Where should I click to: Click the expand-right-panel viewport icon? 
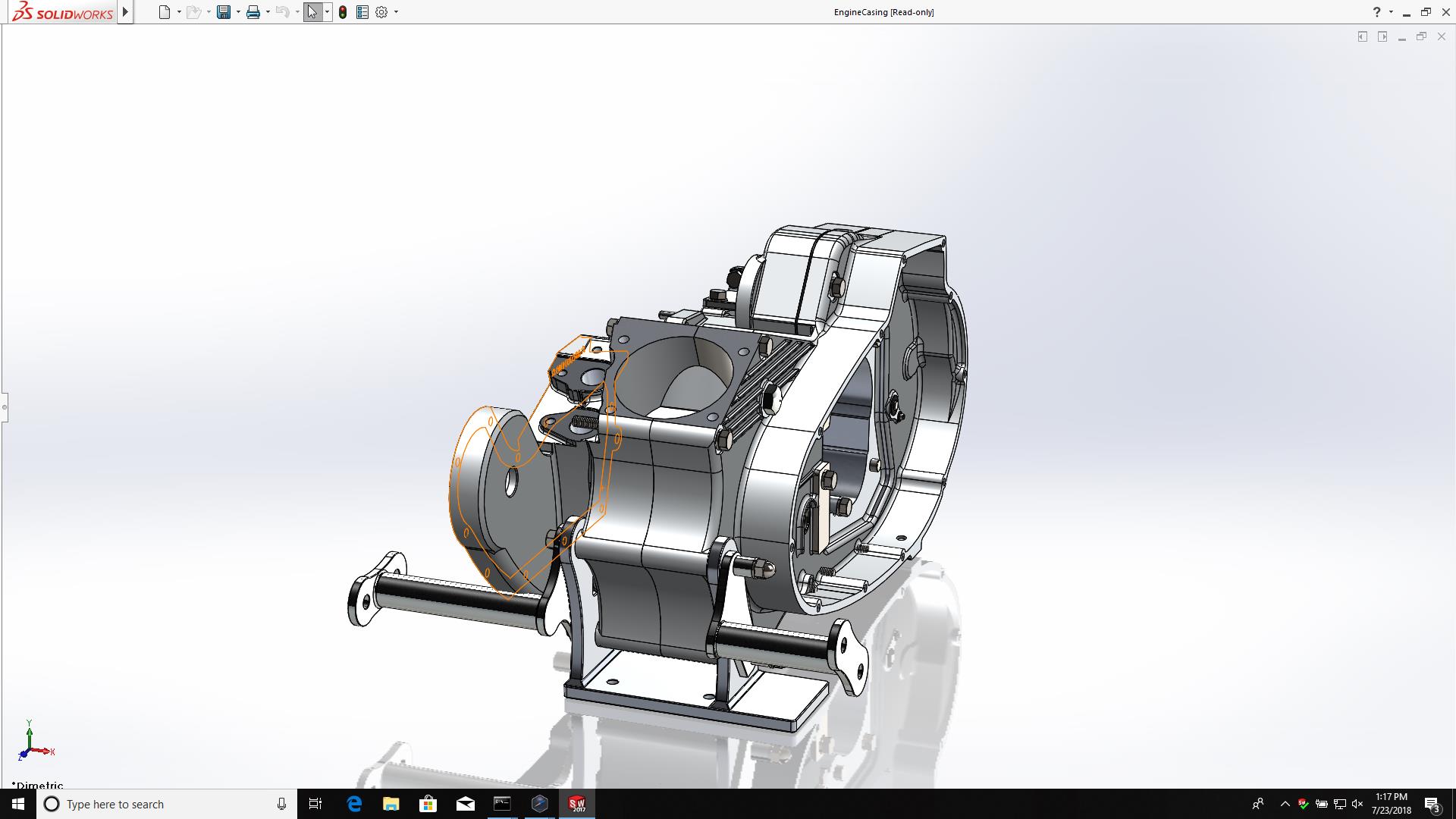(x=1382, y=36)
